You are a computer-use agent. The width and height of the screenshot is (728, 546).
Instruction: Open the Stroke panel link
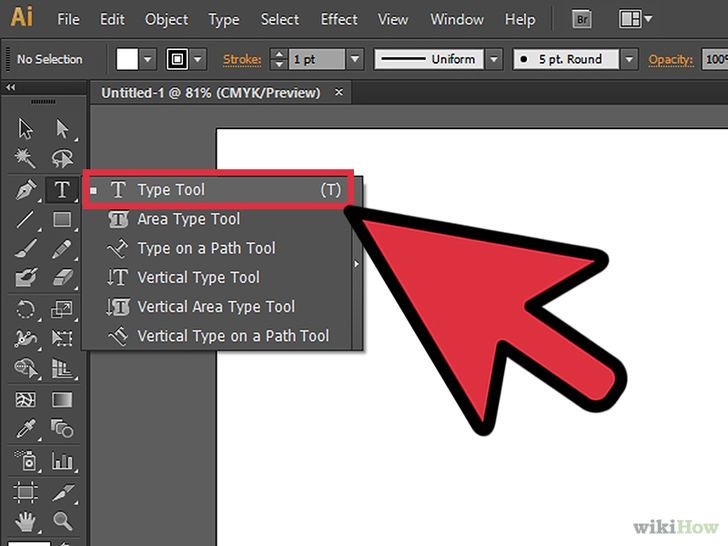click(x=242, y=59)
